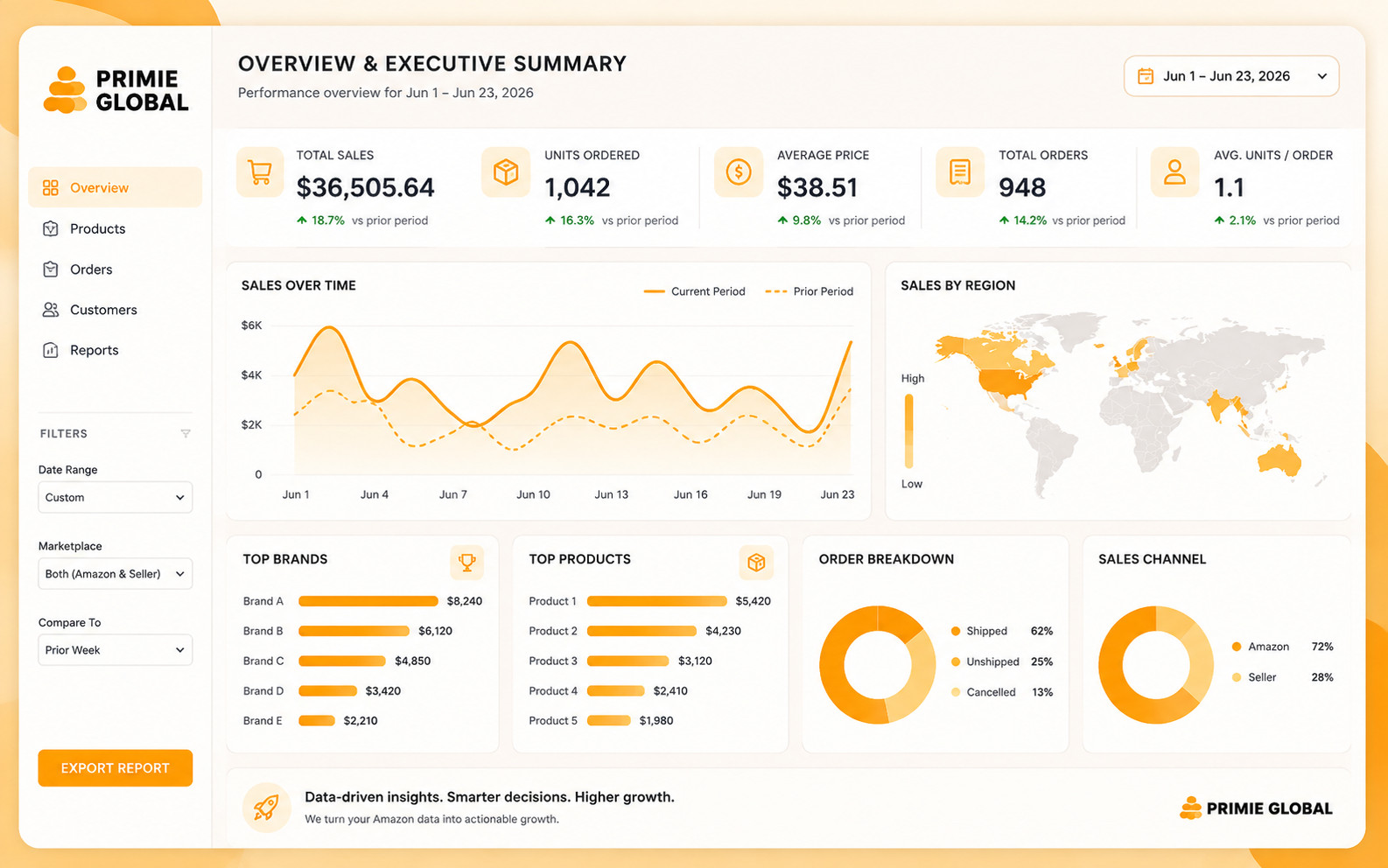
Task: Click the green up arrow beside 9.8%
Action: click(x=782, y=220)
